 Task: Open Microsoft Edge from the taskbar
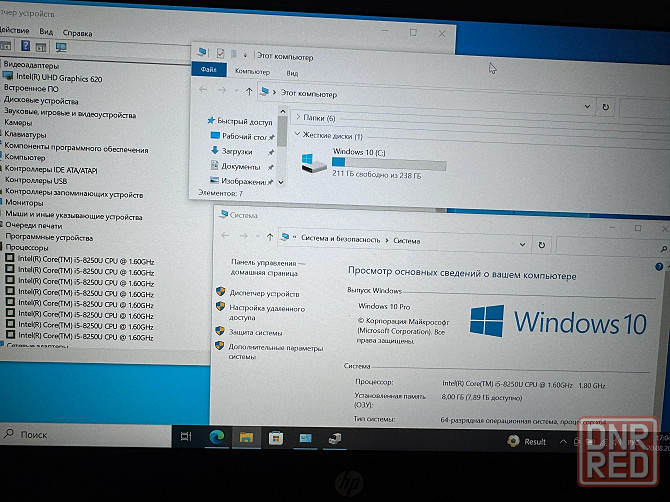(x=216, y=437)
